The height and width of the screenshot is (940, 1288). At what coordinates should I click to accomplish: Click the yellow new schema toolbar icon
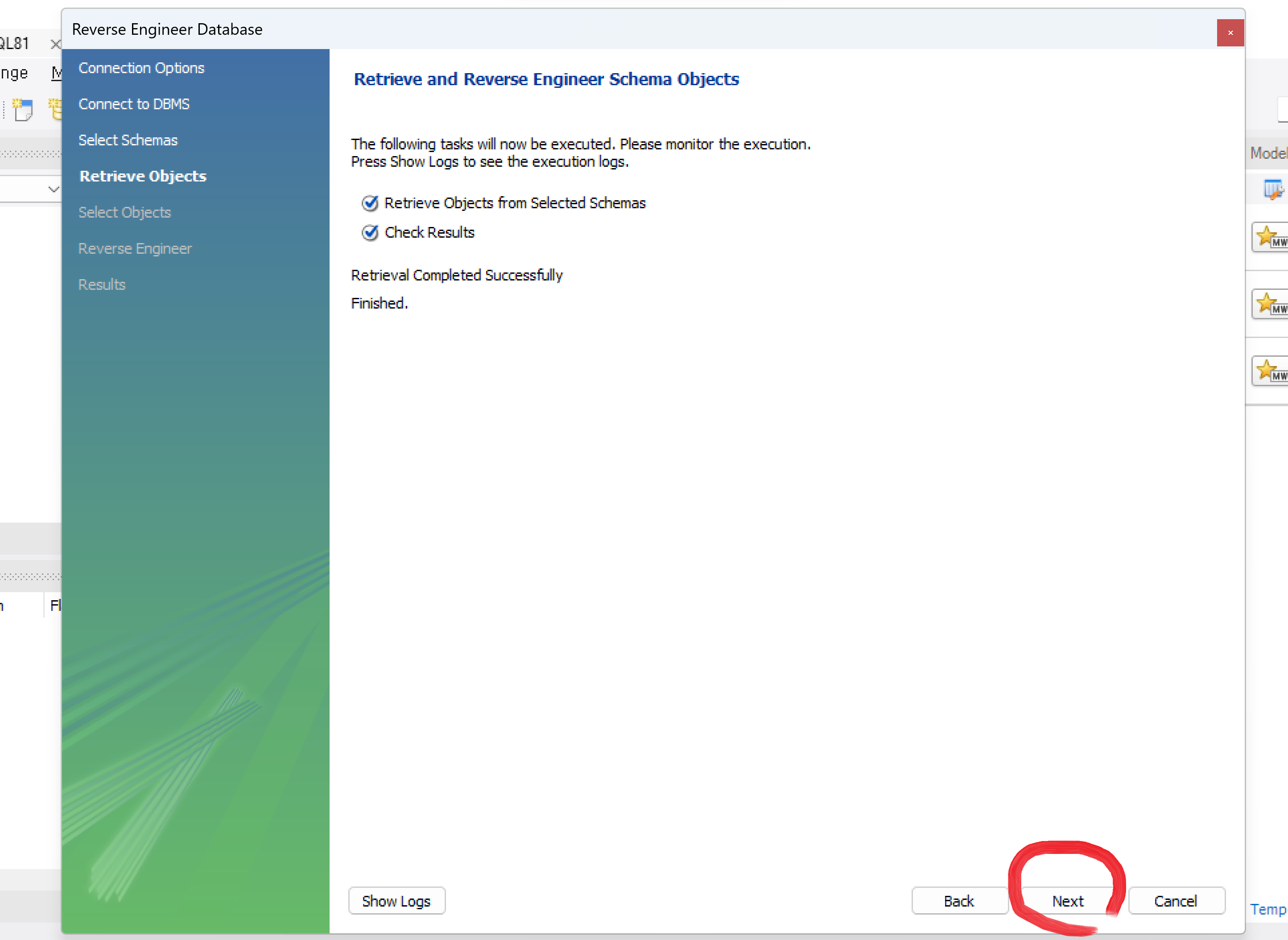pos(55,109)
